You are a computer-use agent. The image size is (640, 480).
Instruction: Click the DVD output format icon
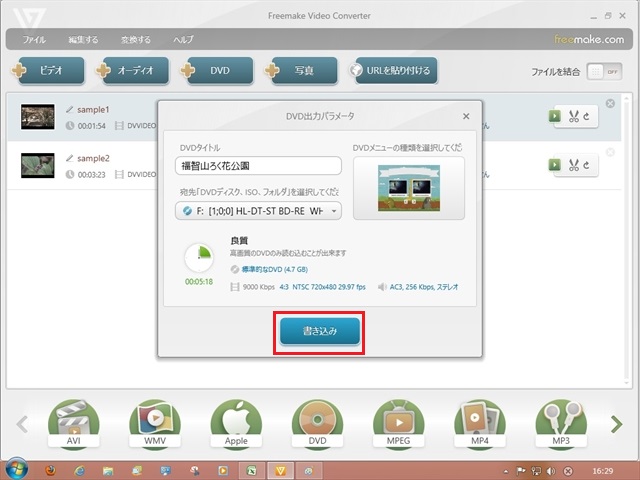click(x=317, y=423)
